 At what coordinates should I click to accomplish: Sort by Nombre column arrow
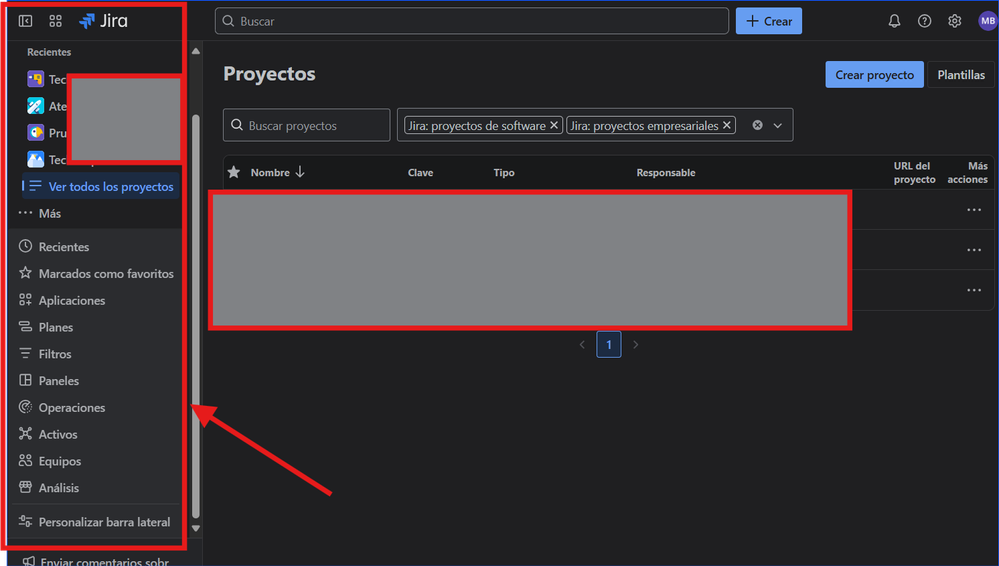300,172
